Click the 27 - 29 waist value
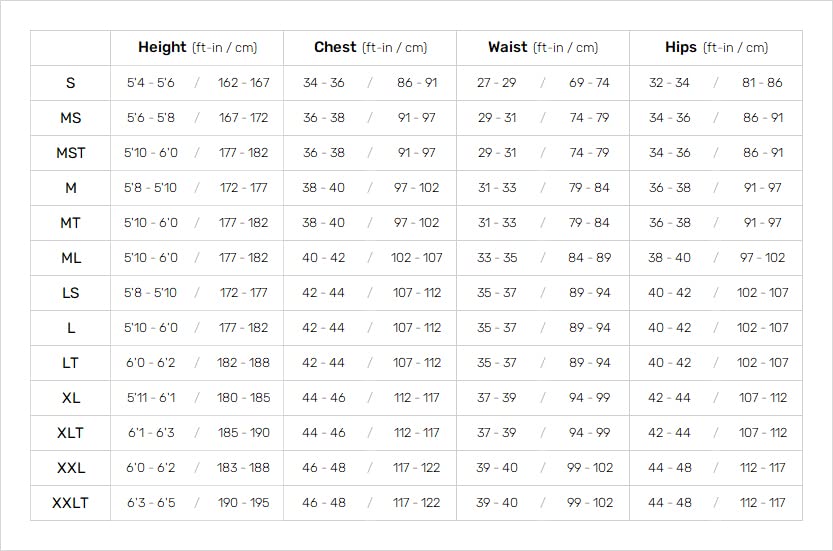The width and height of the screenshot is (833, 551). pos(497,83)
